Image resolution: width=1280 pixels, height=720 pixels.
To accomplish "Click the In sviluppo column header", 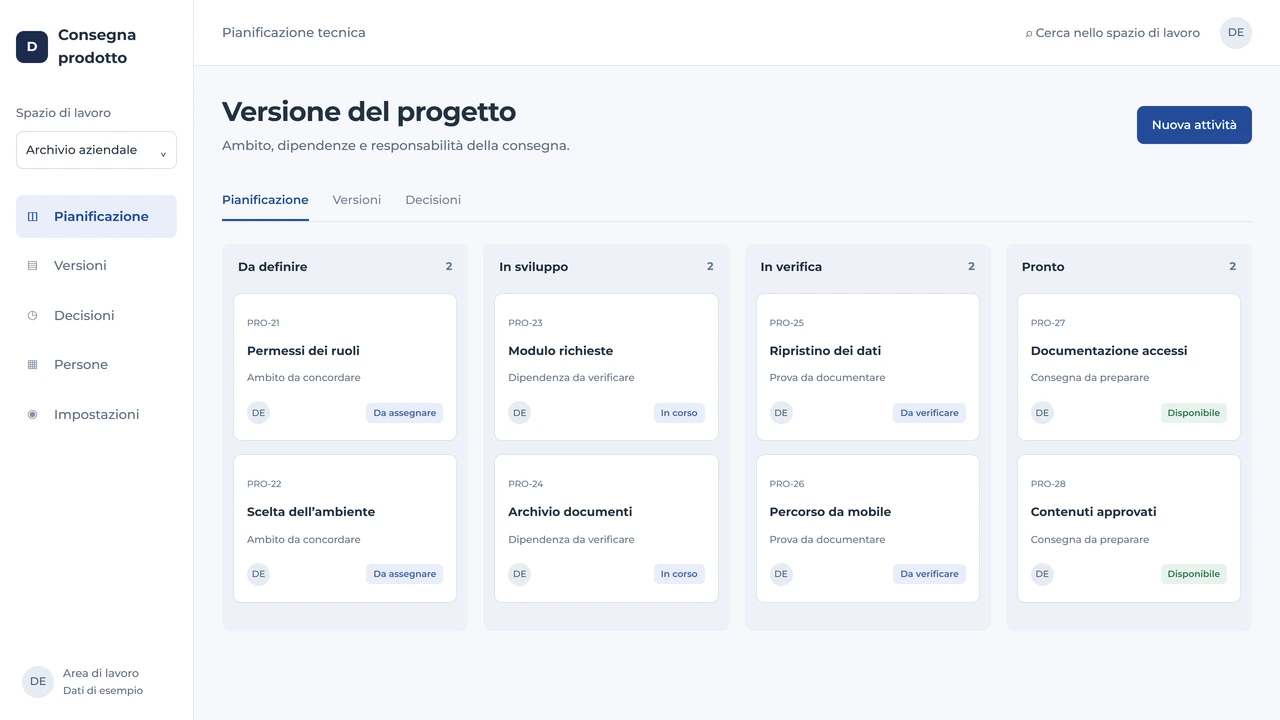I will [x=534, y=267].
